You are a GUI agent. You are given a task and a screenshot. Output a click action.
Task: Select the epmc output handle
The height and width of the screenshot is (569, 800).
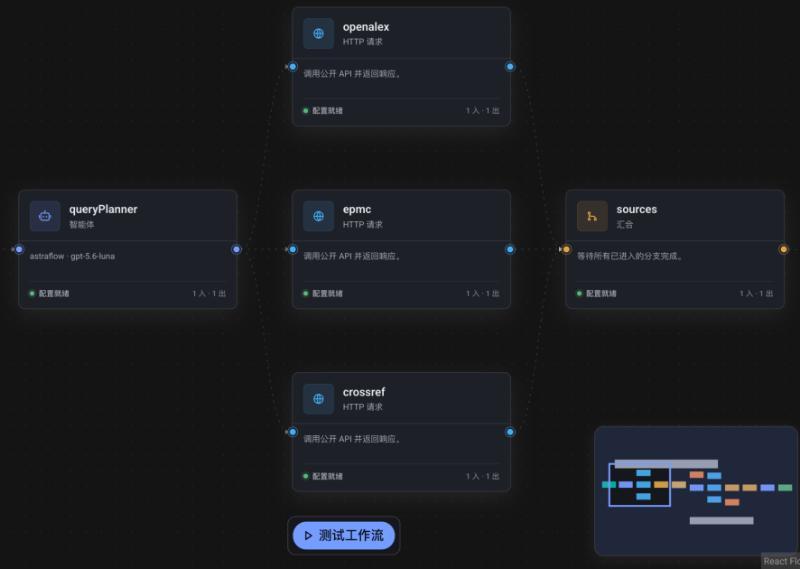tap(510, 250)
